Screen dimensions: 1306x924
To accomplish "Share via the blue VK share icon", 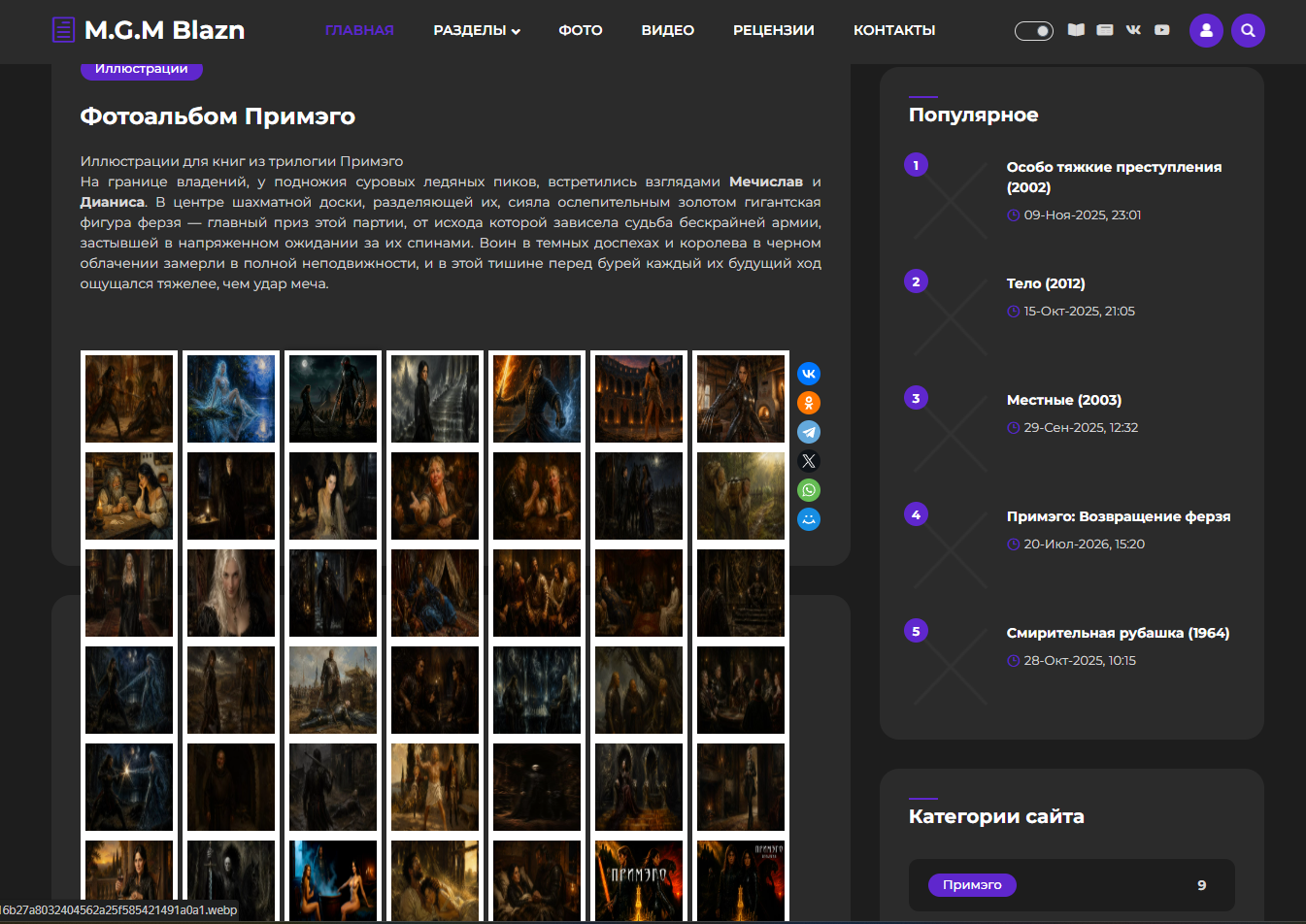I will pos(809,374).
